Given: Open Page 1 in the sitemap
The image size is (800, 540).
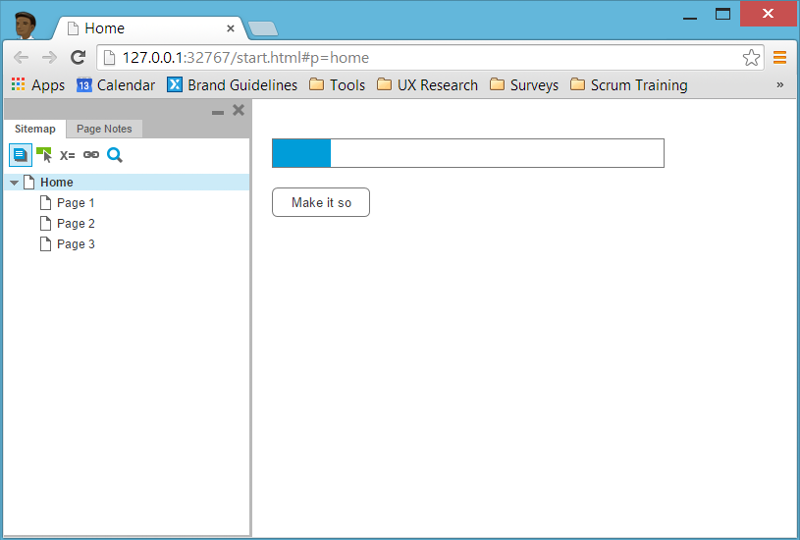Looking at the screenshot, I should [75, 203].
